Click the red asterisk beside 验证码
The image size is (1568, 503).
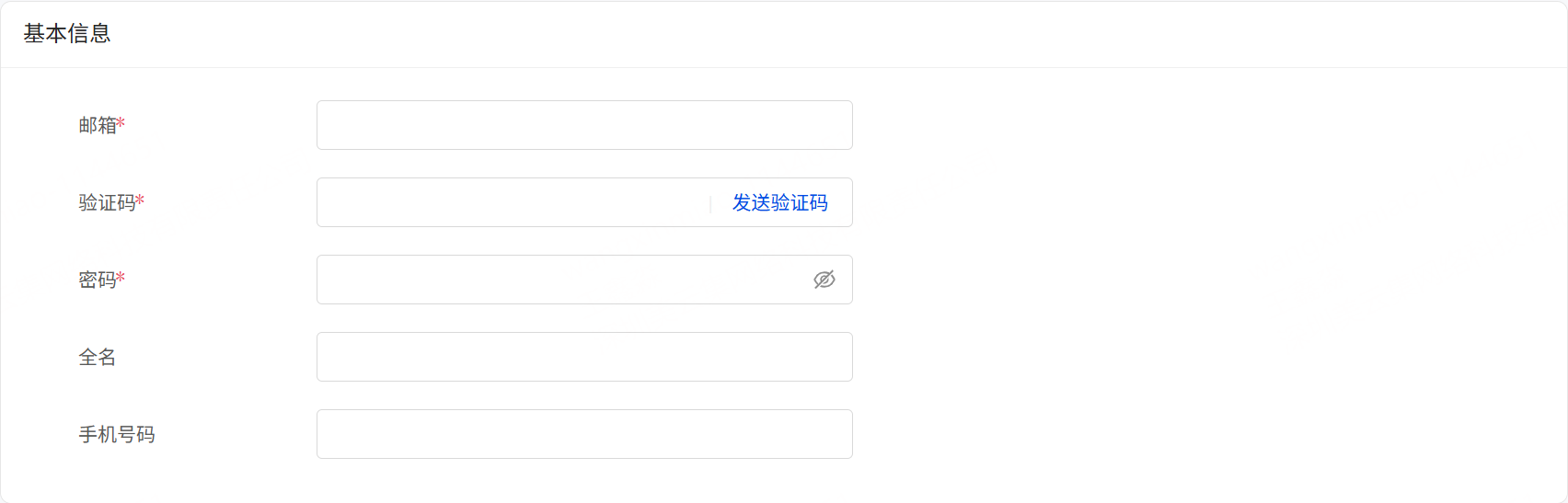click(x=141, y=200)
